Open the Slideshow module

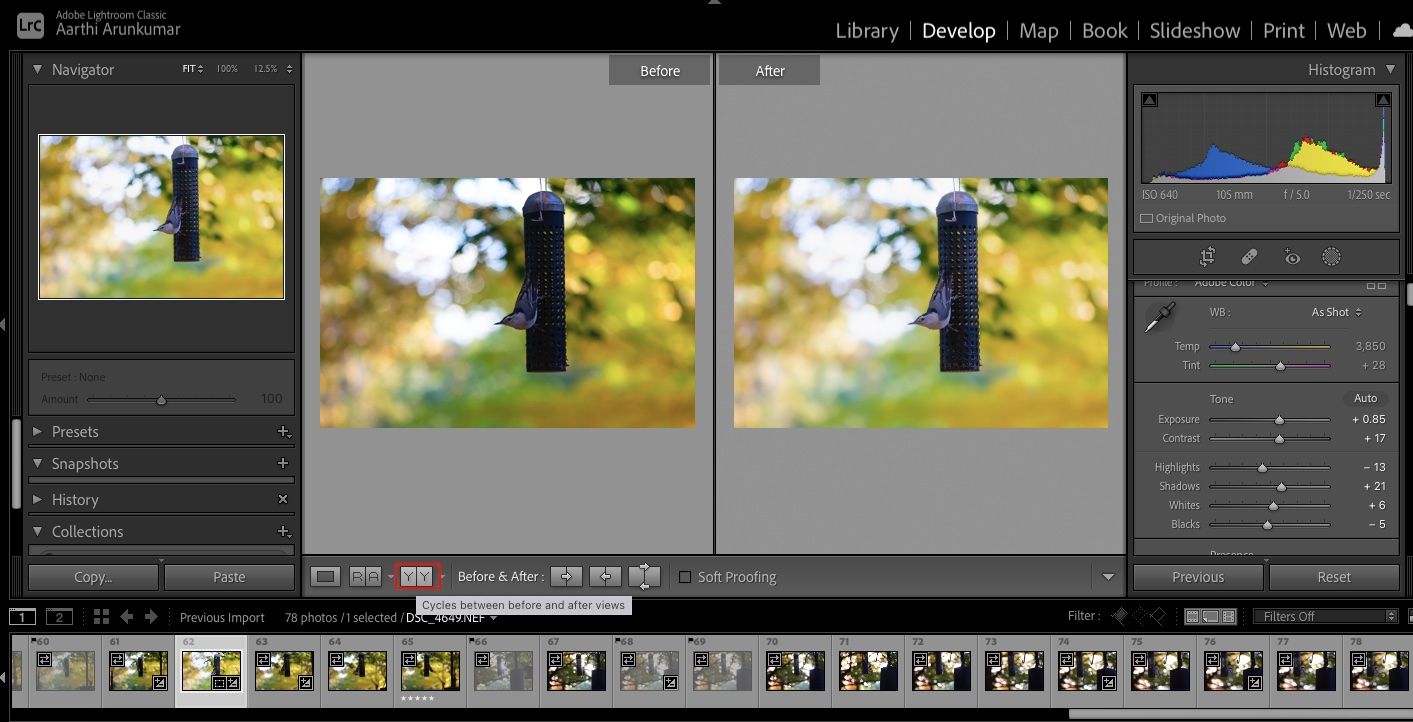(1194, 30)
